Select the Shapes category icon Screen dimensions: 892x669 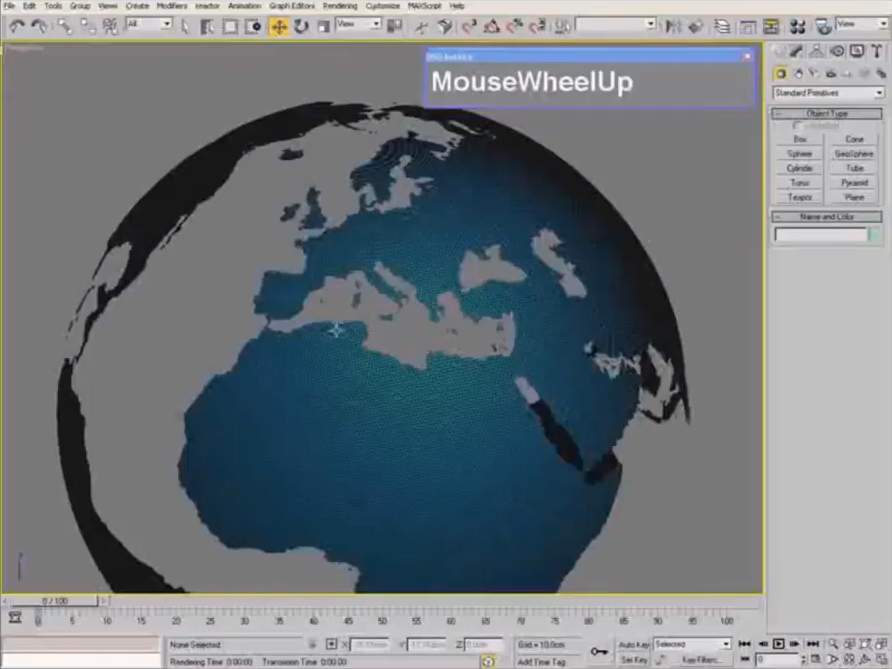798,73
